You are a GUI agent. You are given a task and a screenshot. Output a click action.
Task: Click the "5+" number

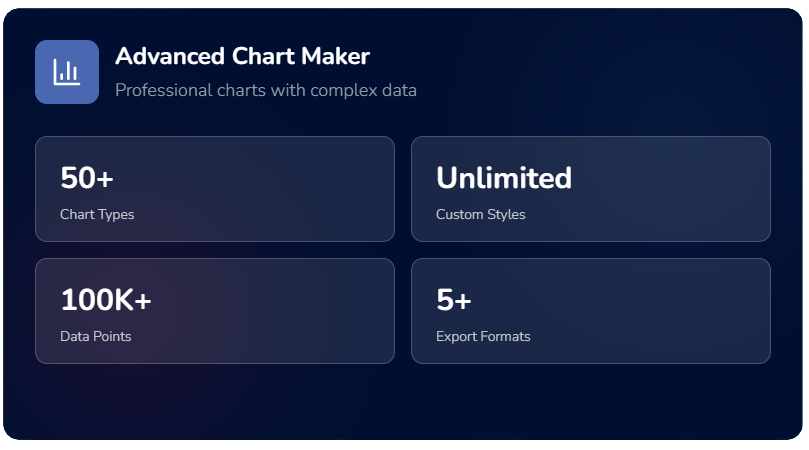pos(454,300)
